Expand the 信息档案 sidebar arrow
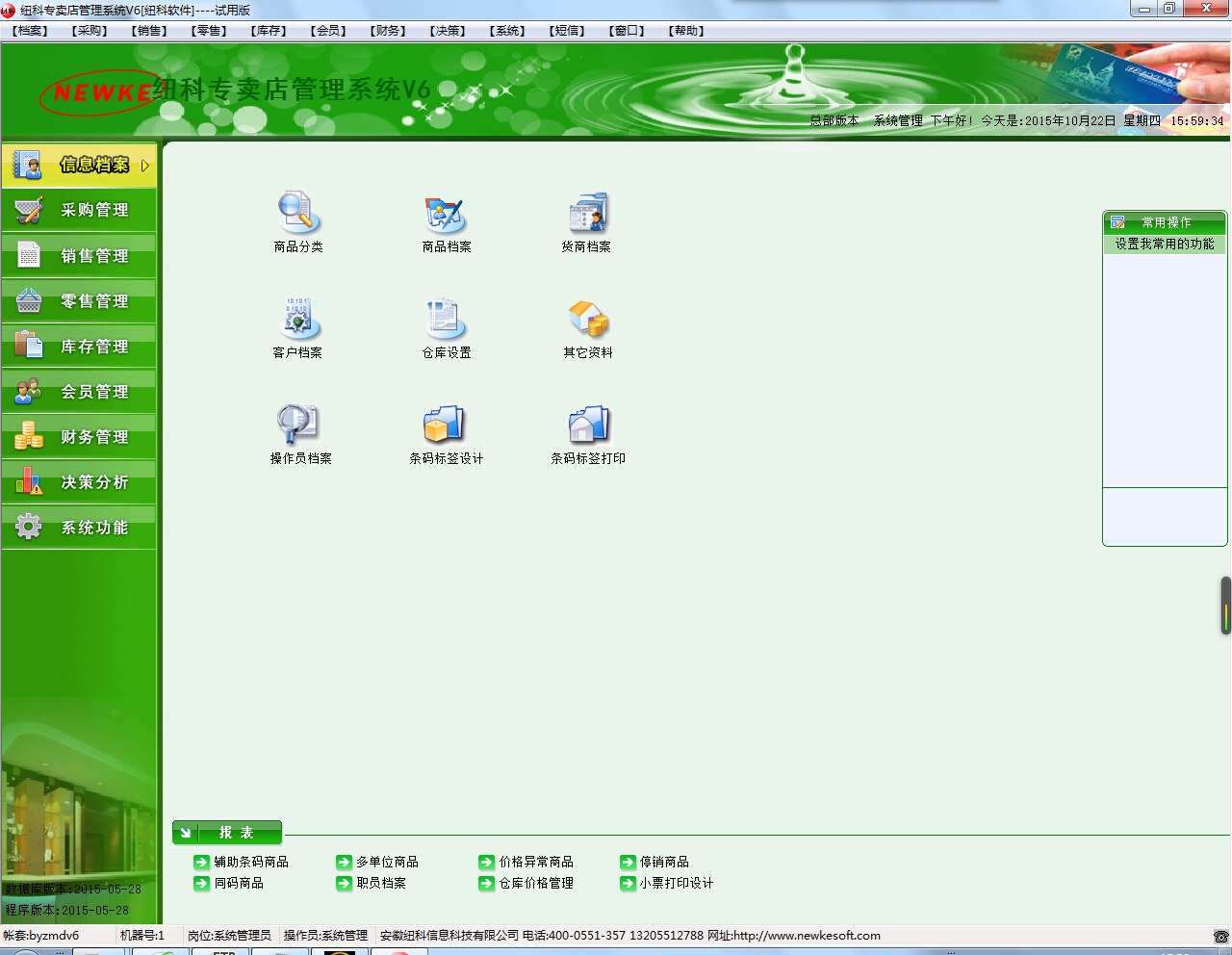The image size is (1232, 955). point(145,166)
